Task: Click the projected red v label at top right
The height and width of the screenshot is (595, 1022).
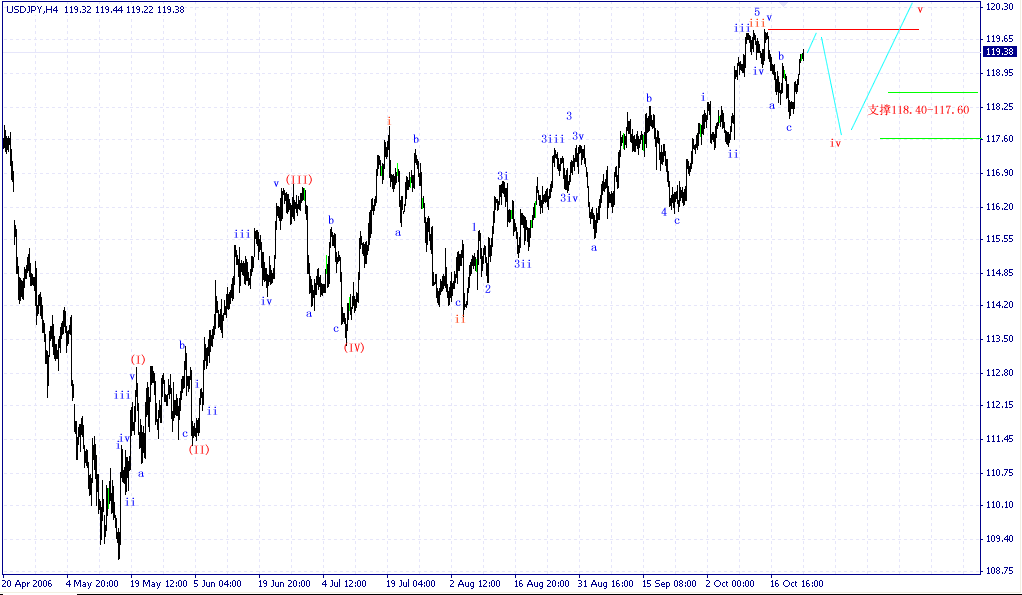Action: (x=920, y=10)
